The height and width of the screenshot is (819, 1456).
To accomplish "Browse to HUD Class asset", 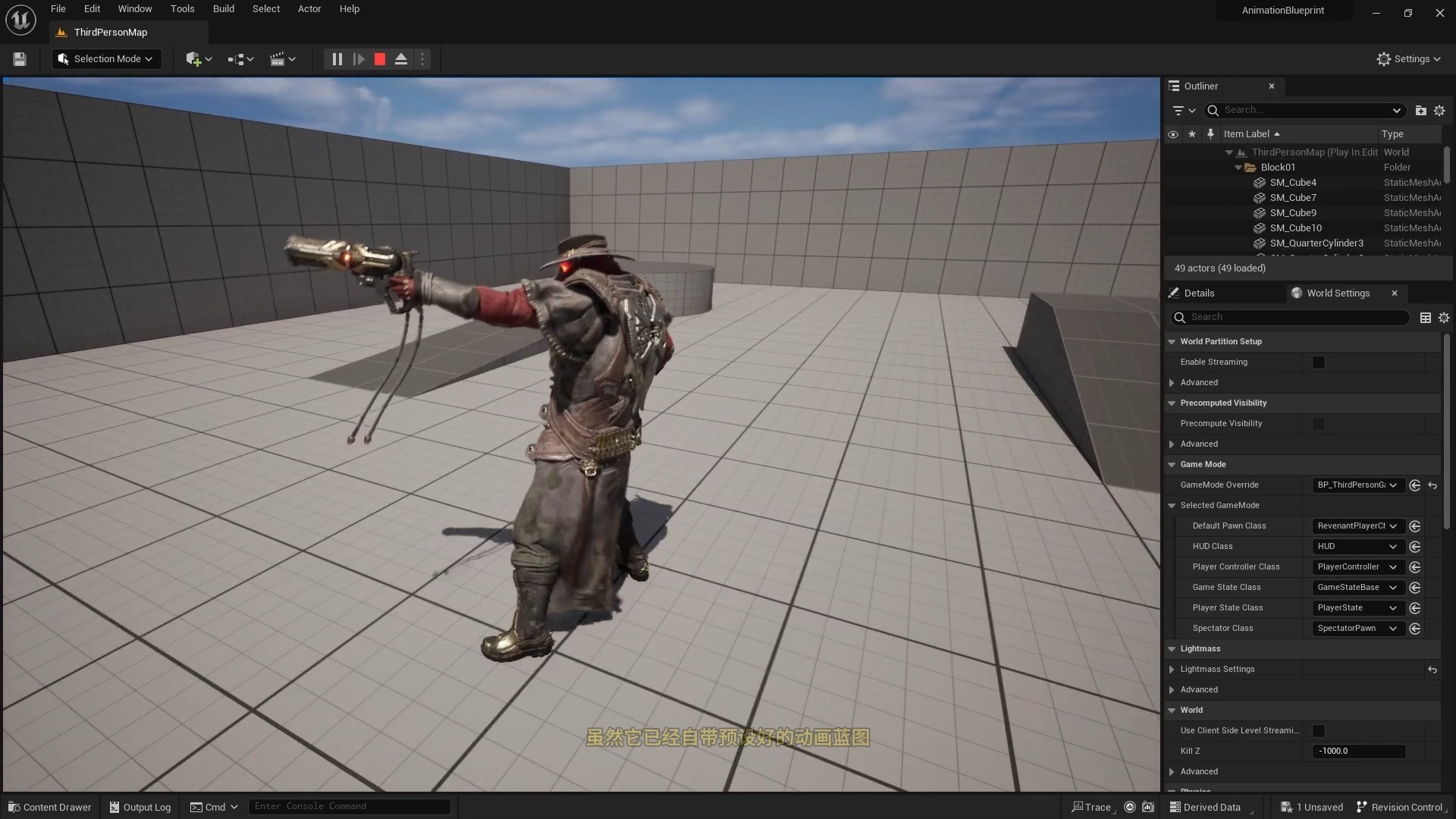I will tap(1415, 547).
